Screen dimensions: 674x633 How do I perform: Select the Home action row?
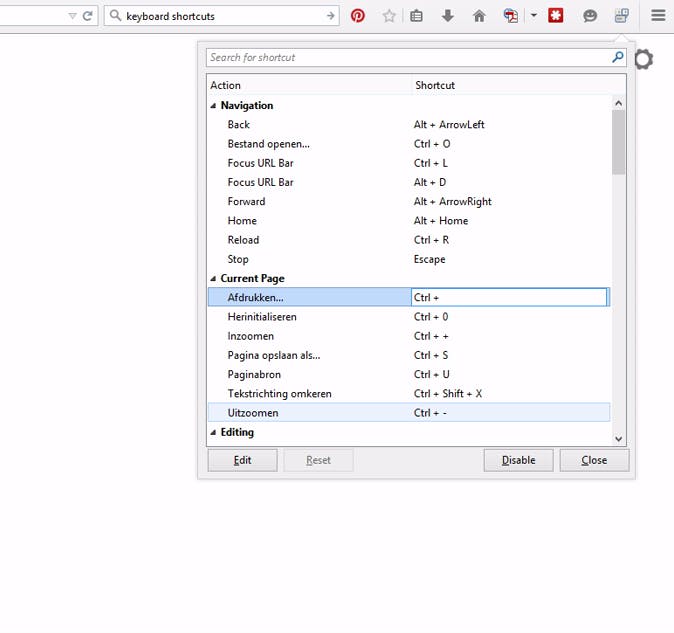(409, 221)
